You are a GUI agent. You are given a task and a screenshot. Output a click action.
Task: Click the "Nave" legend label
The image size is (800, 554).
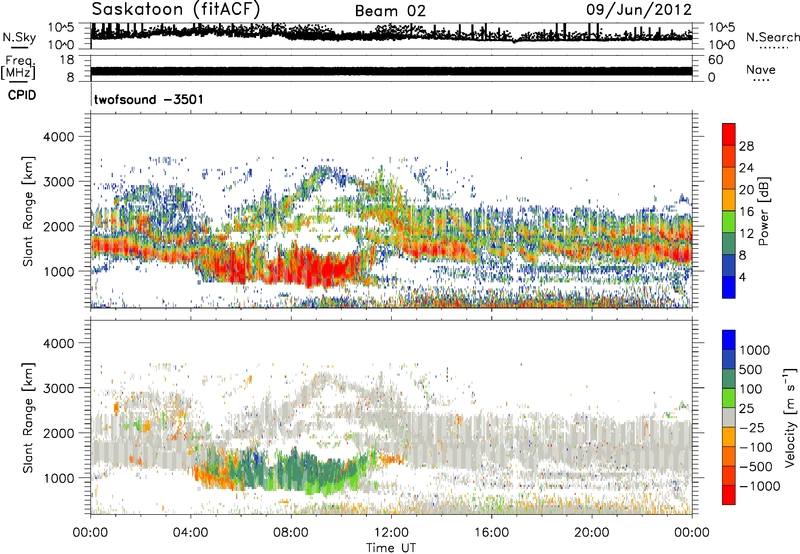[761, 69]
